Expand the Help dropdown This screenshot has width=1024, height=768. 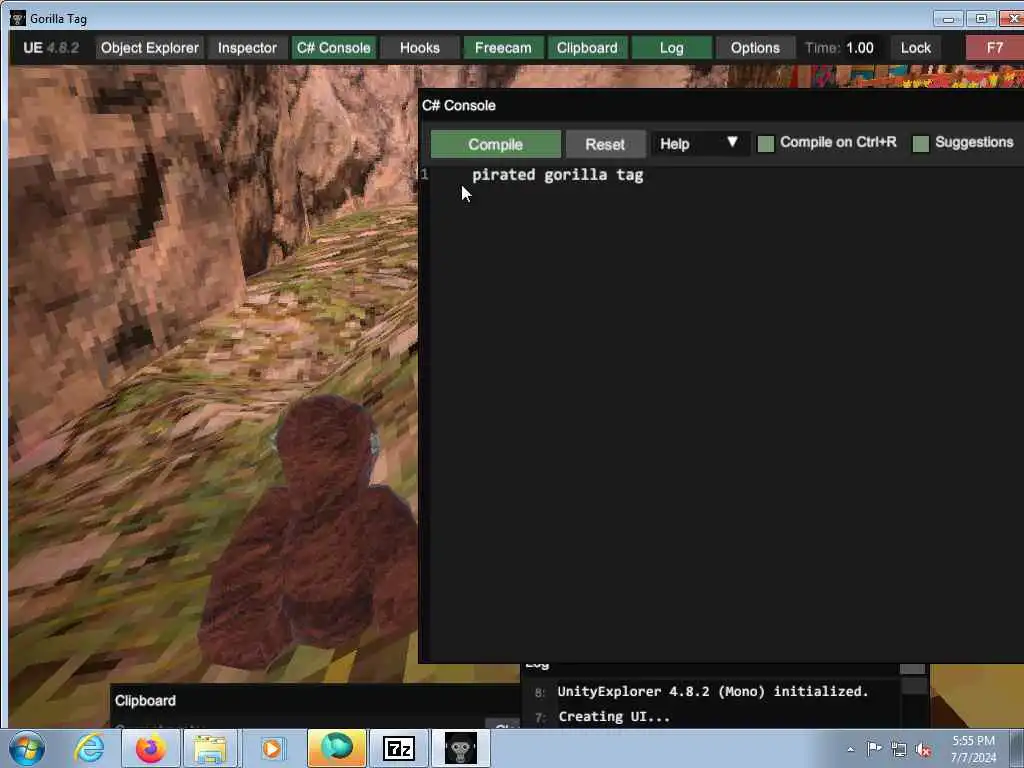coord(699,144)
